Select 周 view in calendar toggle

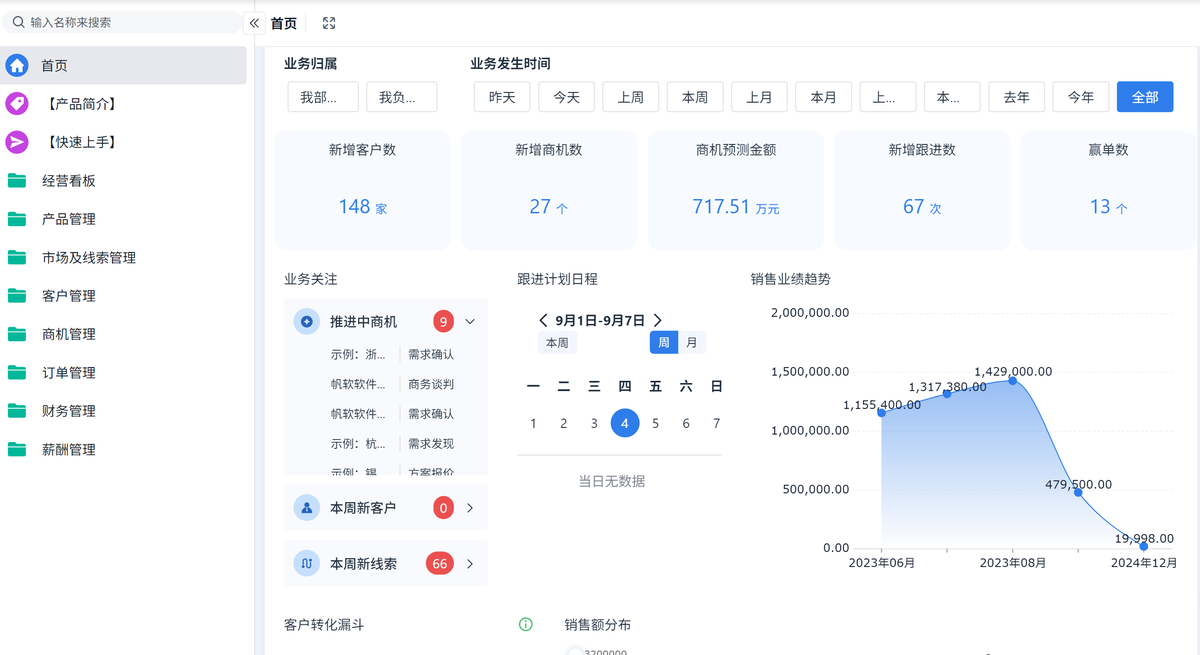pos(663,343)
